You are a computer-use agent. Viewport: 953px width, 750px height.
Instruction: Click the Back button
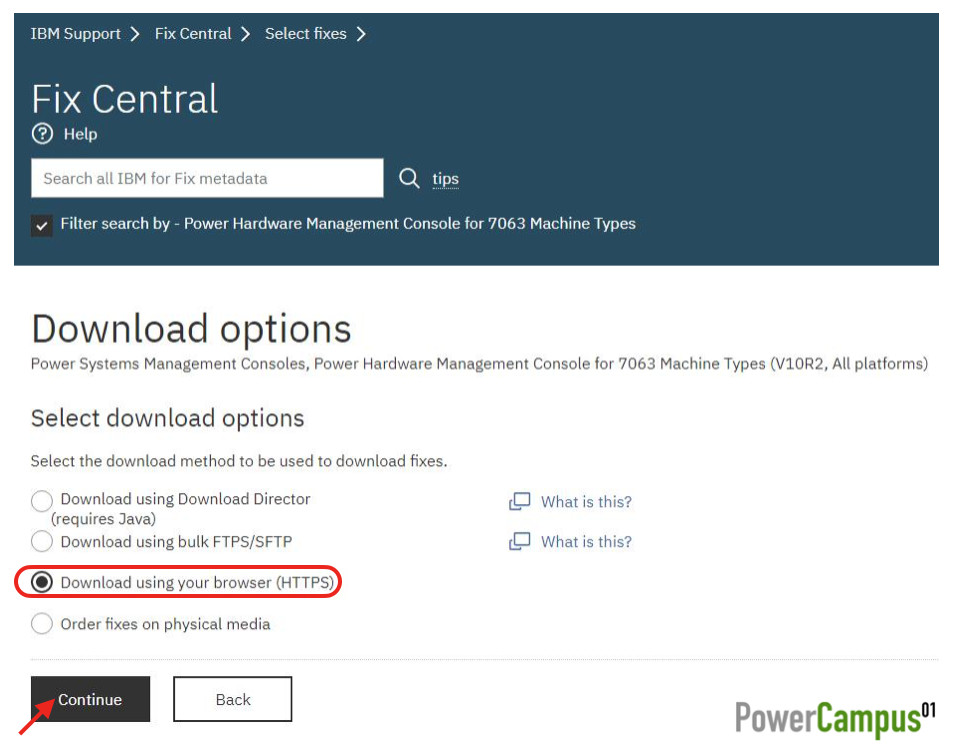[233, 699]
